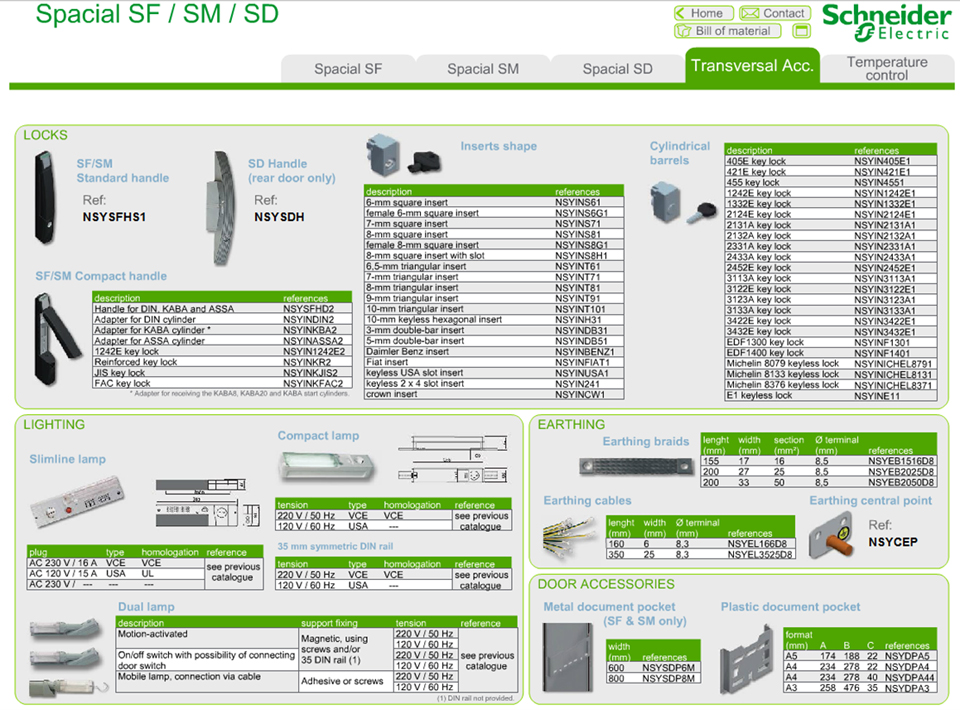Click the metal document pocket image
The width and height of the screenshot is (960, 710).
click(568, 657)
